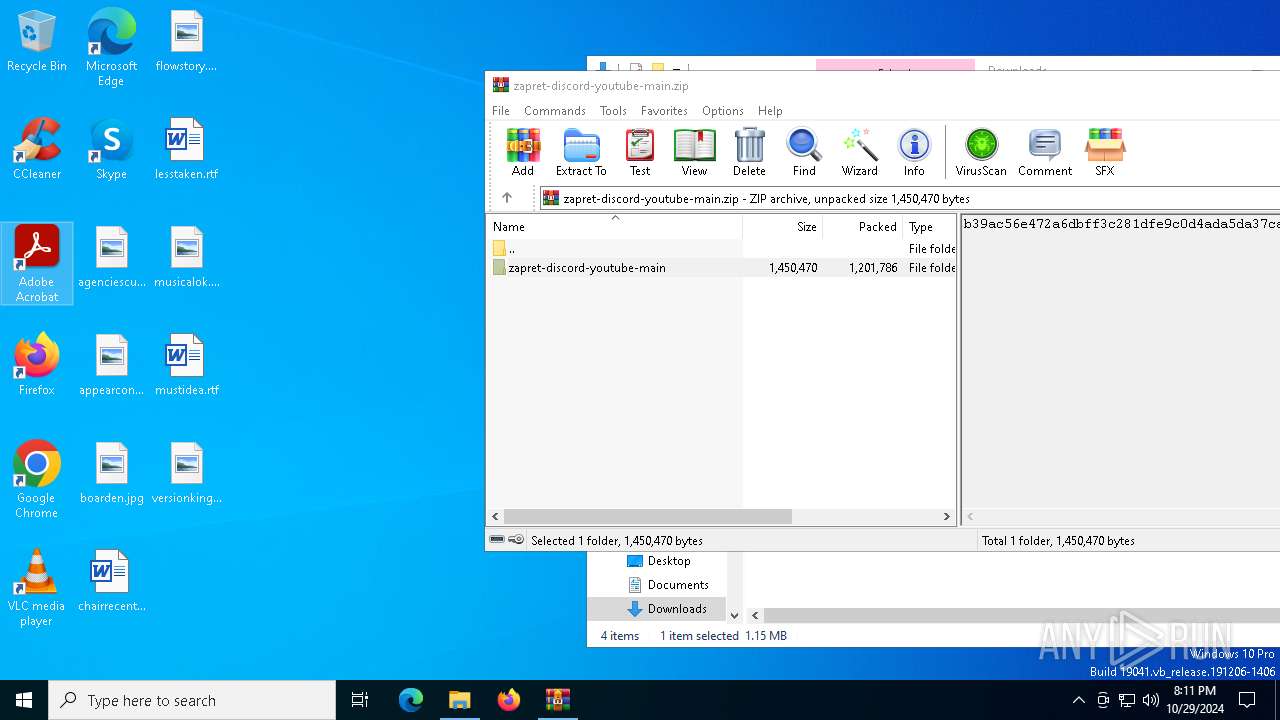The height and width of the screenshot is (720, 1280).
Task: Select lesstaken.rtf desktop file
Action: 186,150
